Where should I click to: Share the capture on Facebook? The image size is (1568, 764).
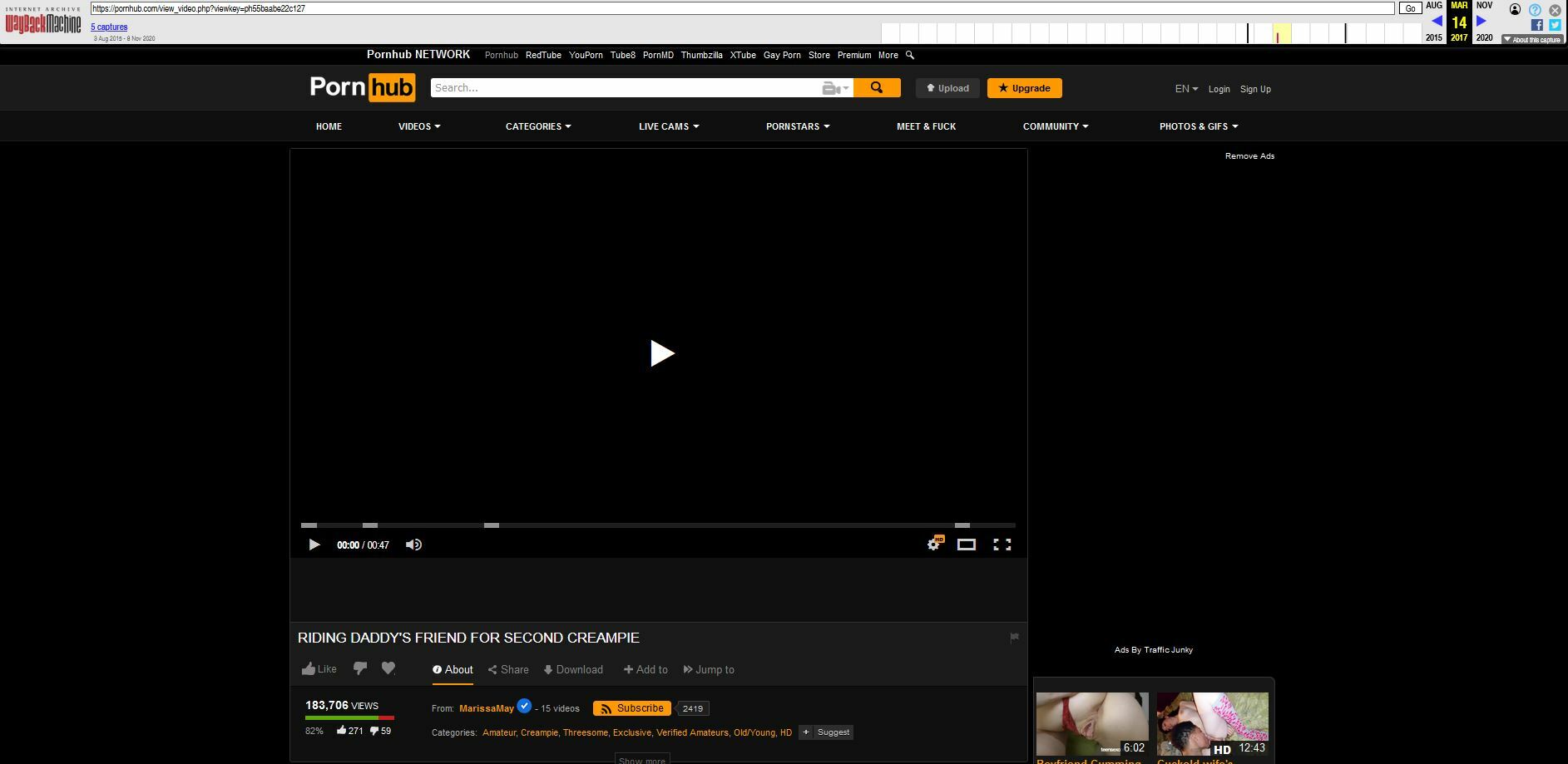(1536, 25)
